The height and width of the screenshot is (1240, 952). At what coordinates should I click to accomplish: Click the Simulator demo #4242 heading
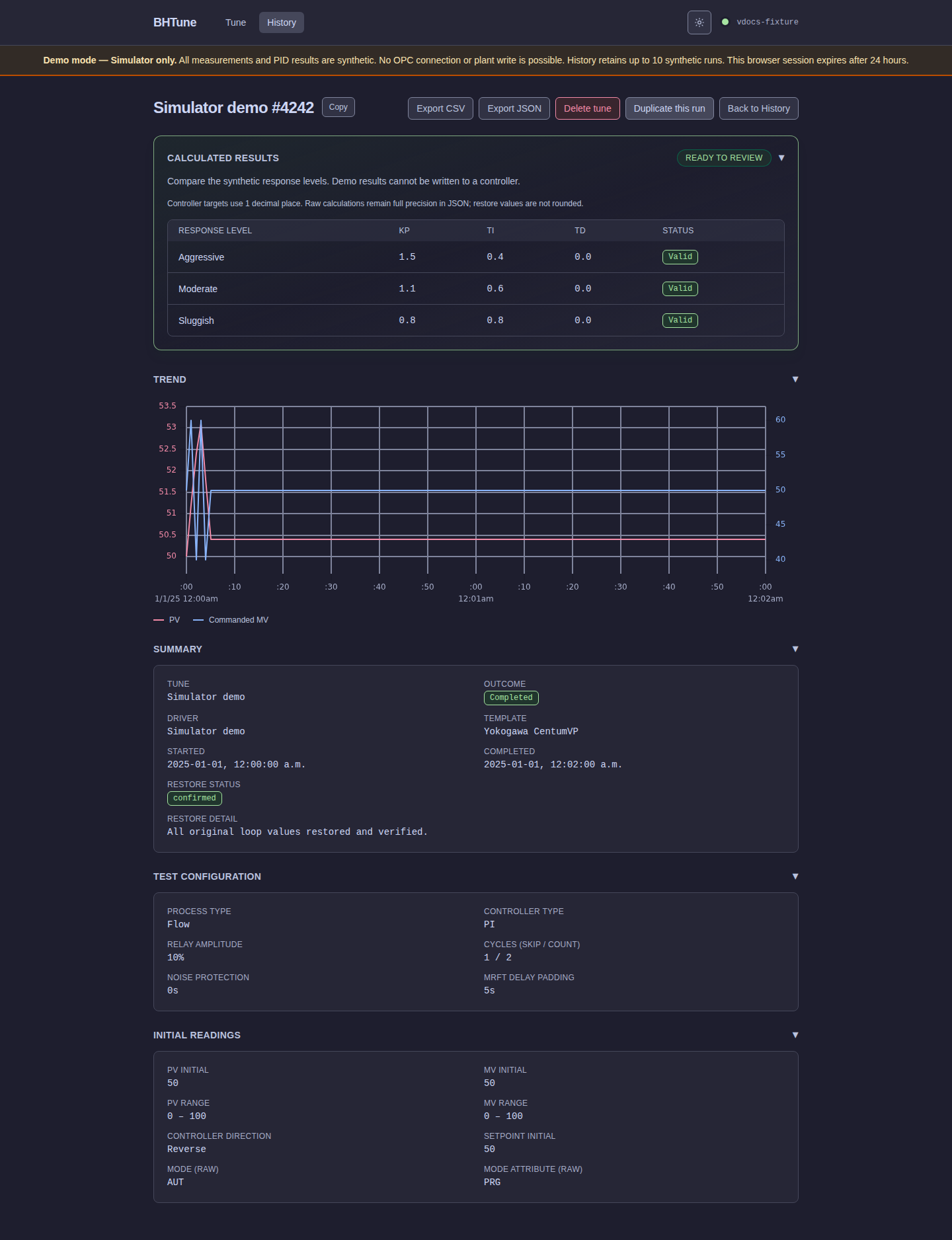pos(233,108)
